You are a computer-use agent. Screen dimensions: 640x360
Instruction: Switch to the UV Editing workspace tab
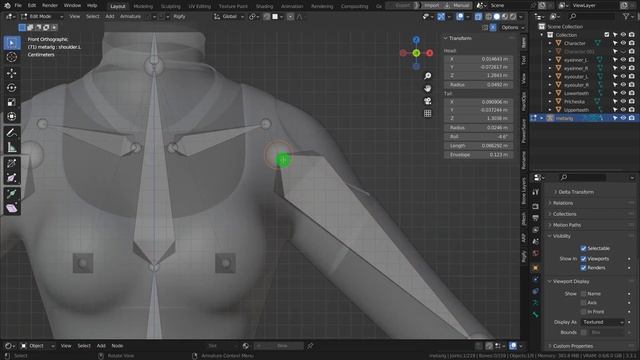200,6
